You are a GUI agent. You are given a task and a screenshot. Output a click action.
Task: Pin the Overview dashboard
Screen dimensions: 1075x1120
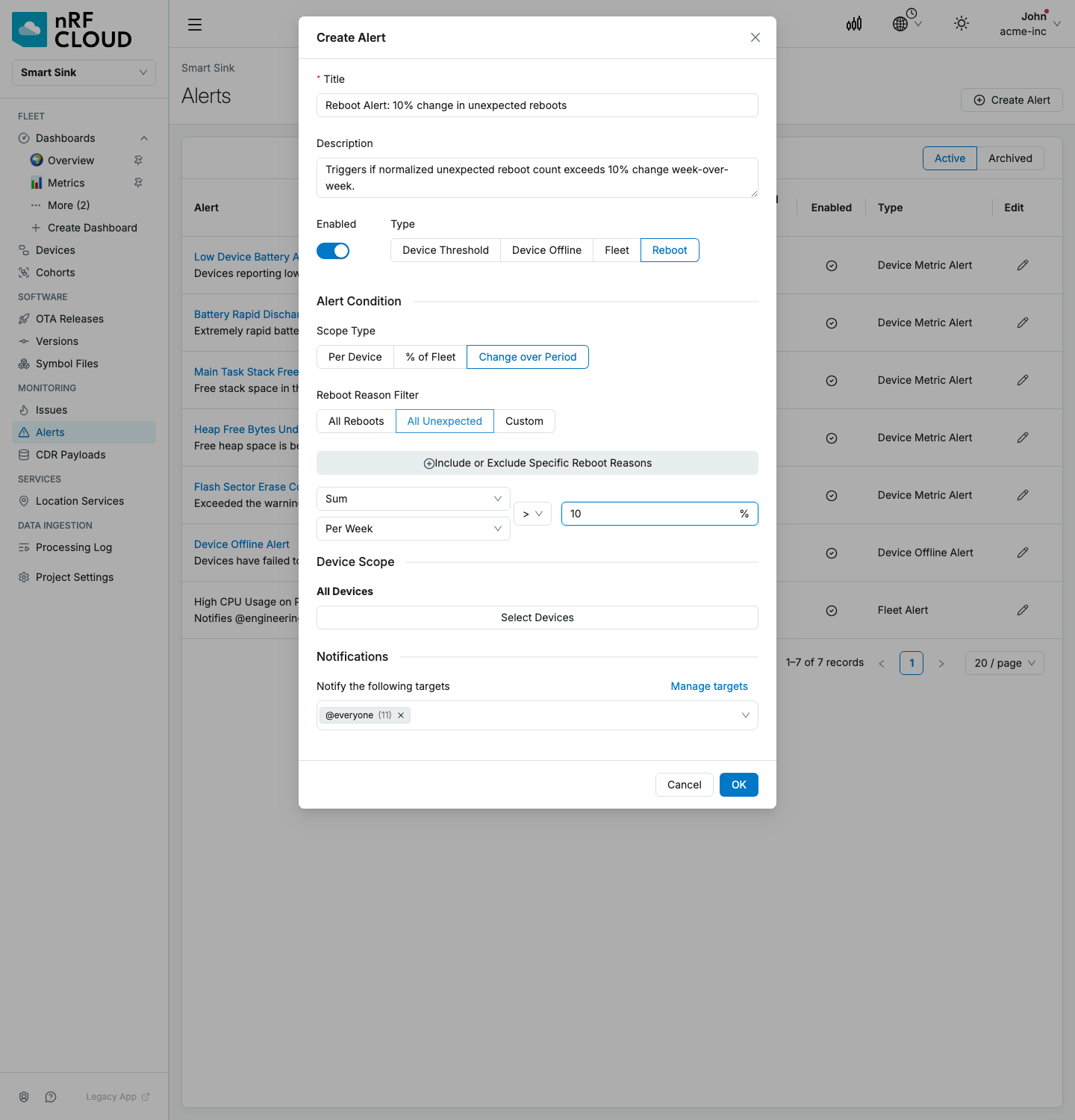pyautogui.click(x=138, y=161)
